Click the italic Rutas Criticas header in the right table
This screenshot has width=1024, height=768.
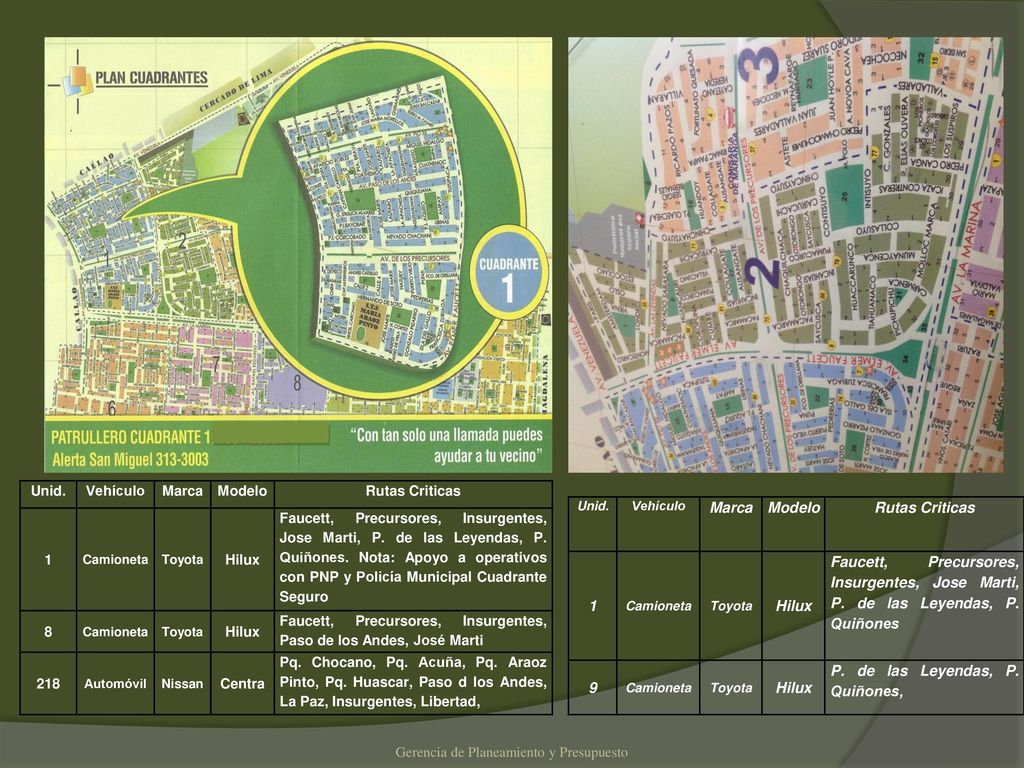[x=925, y=508]
